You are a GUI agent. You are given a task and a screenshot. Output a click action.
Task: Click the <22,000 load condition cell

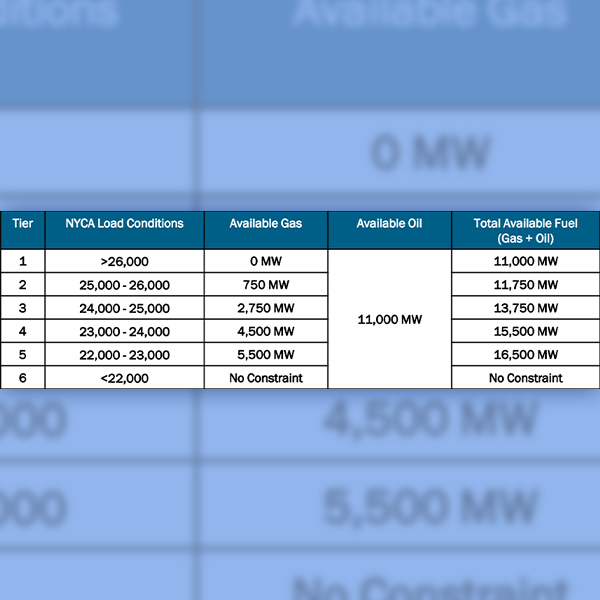(x=125, y=378)
